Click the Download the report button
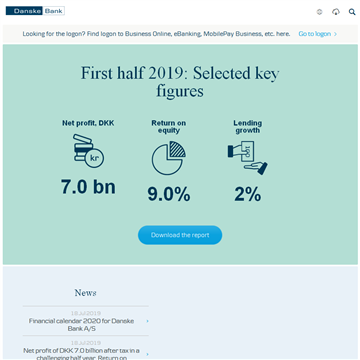360x360 pixels. [x=180, y=235]
